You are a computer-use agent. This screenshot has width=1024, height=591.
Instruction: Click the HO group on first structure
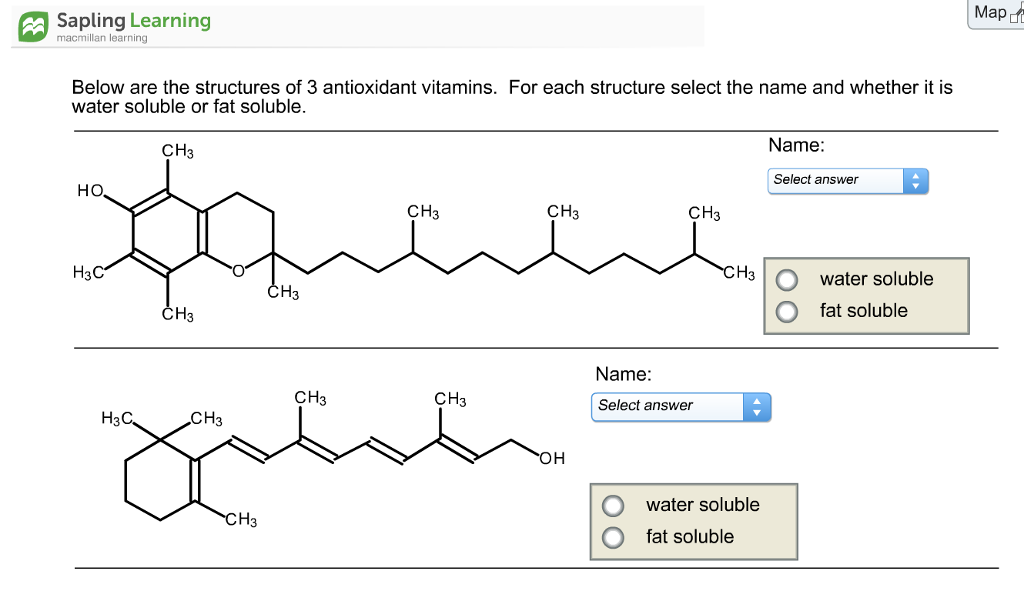click(x=90, y=191)
